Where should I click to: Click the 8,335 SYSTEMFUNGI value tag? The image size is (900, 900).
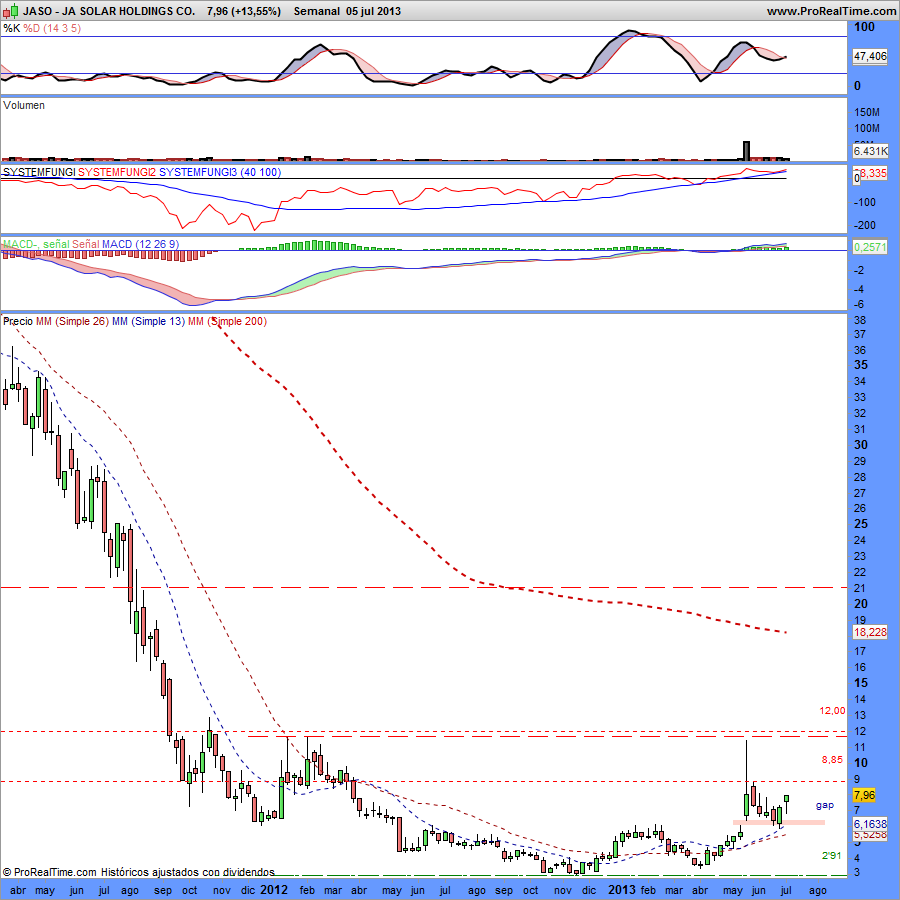point(872,173)
